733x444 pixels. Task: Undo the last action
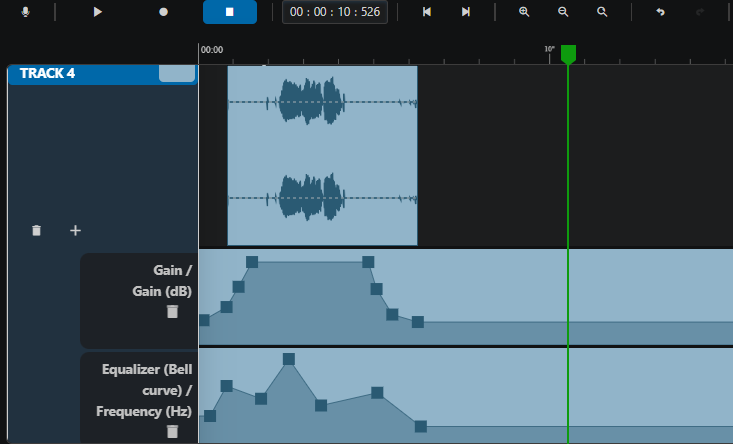660,12
